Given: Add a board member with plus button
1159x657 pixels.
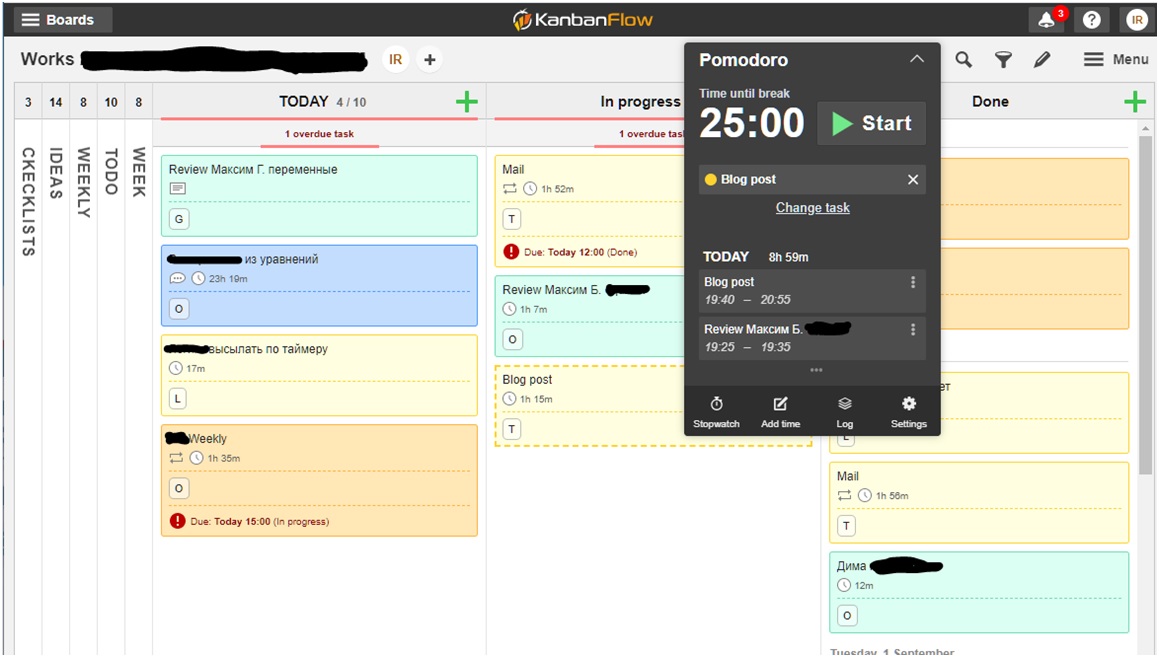Looking at the screenshot, I should click(429, 59).
